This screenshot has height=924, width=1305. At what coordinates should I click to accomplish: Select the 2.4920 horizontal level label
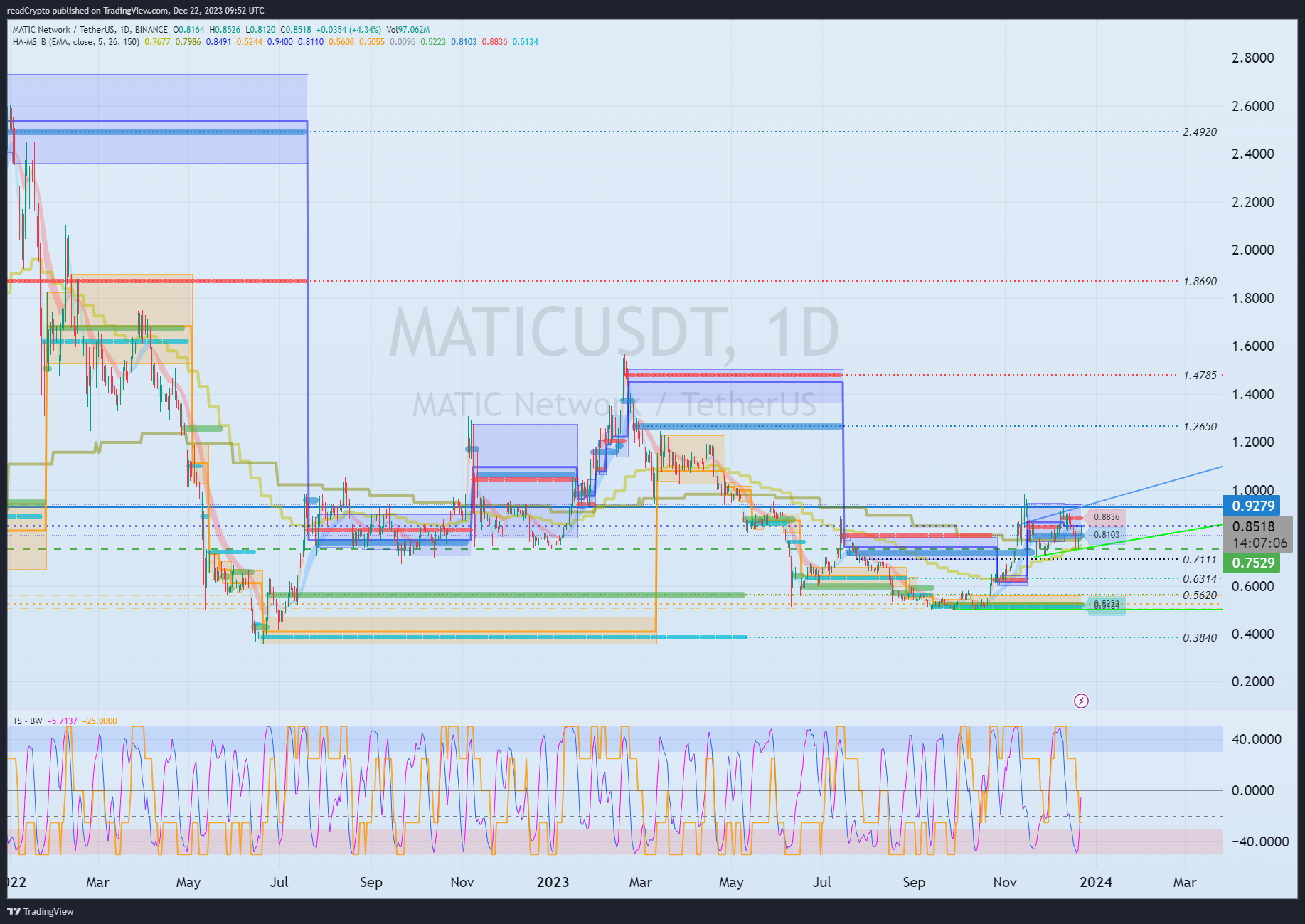pos(1200,132)
